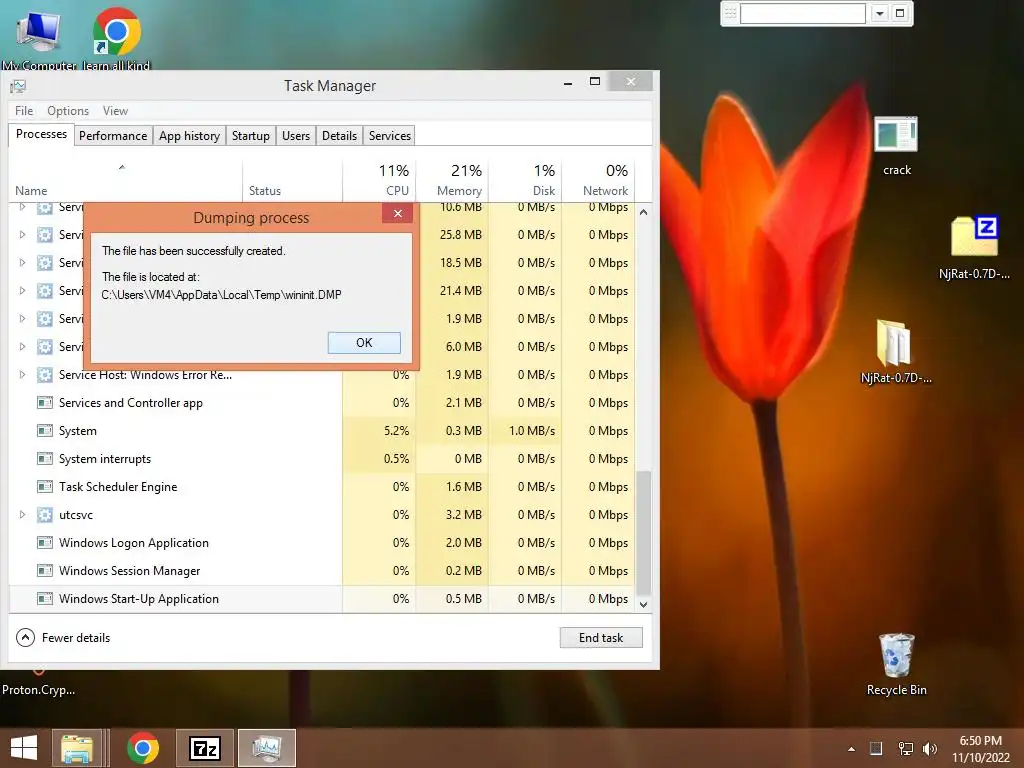Expand the Service row showing 18.5 MB

click(x=22, y=263)
